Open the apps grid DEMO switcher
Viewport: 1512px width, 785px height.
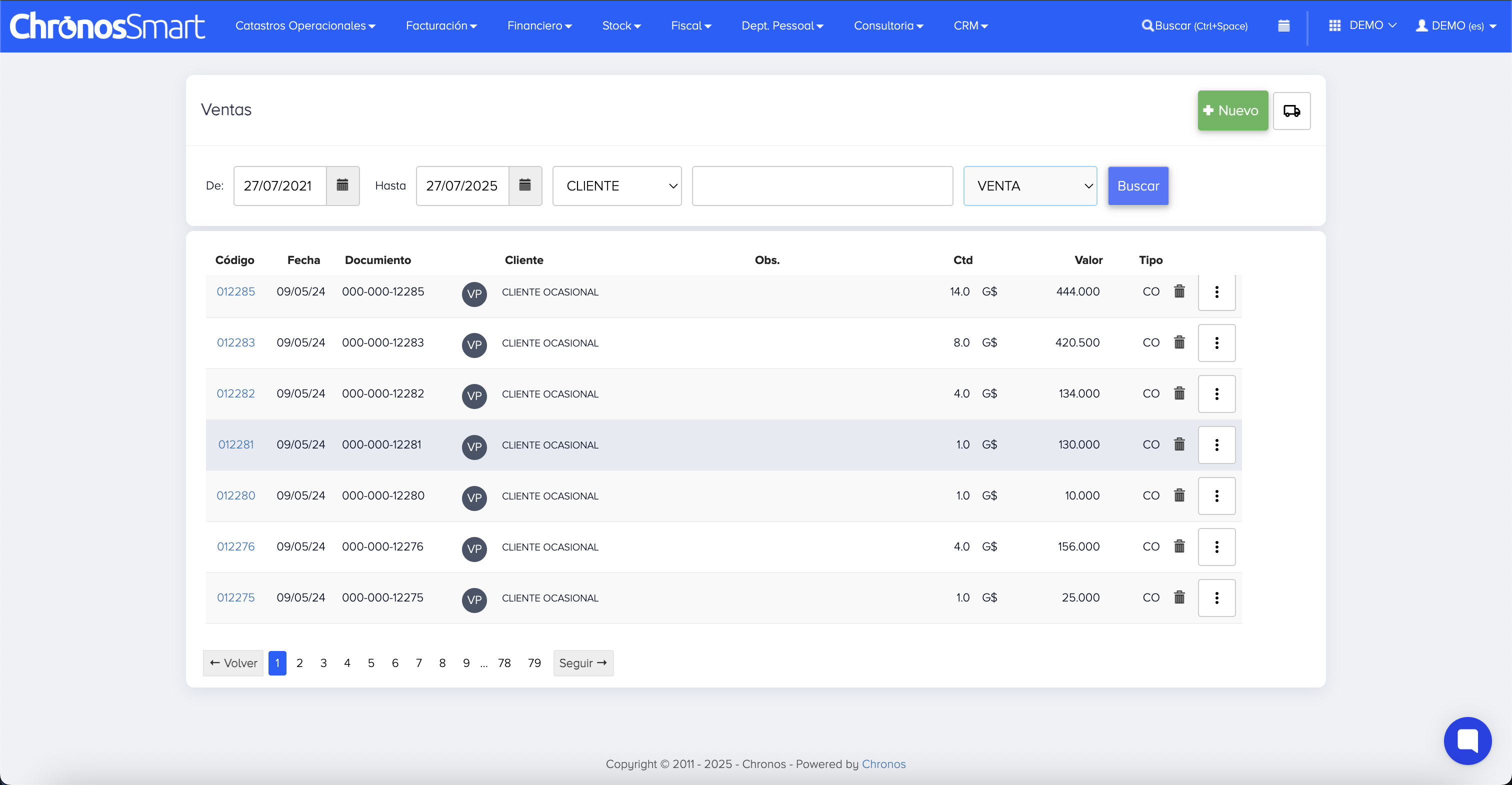tap(1361, 25)
